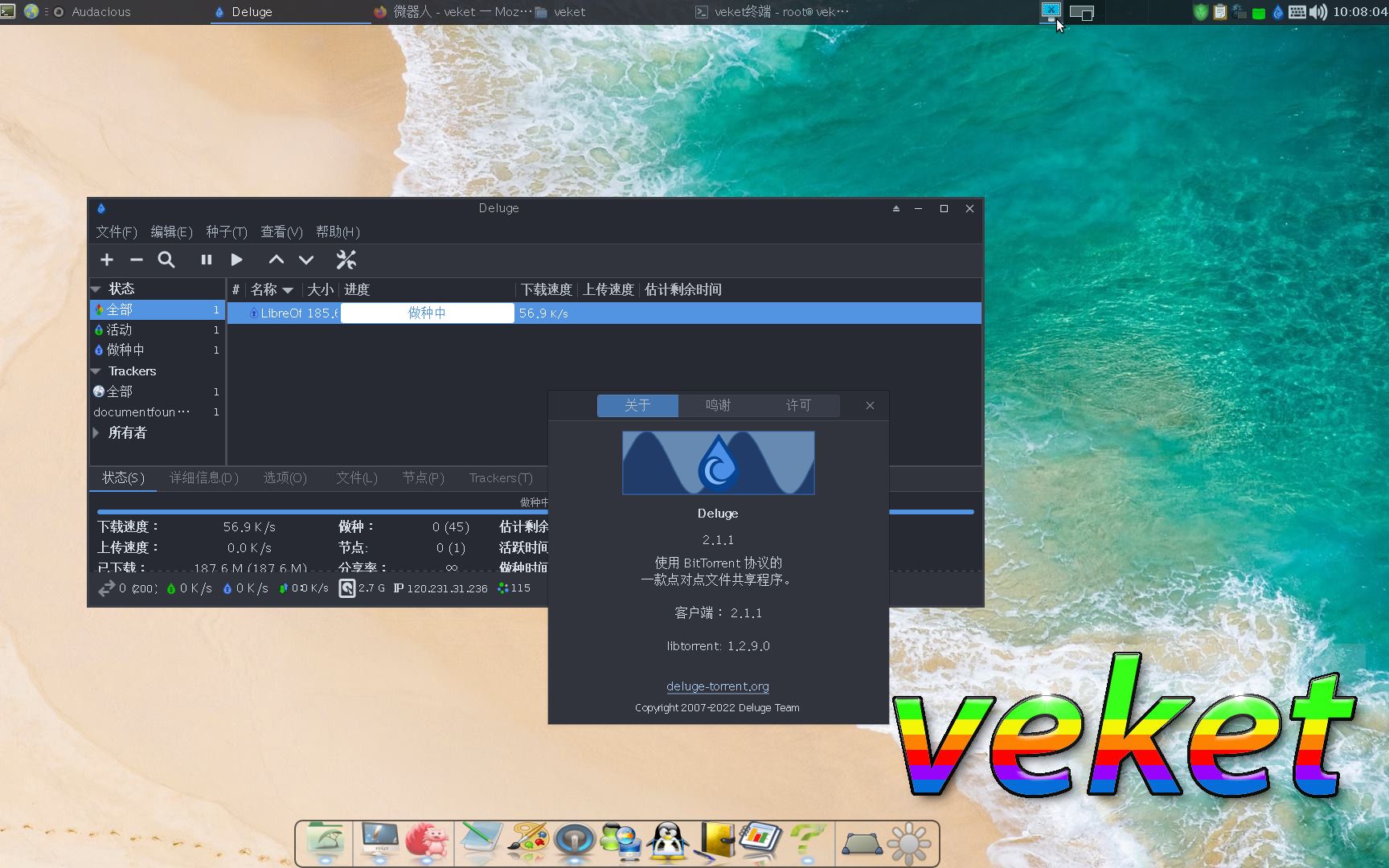Expand the 所有者 filter section

pos(96,432)
